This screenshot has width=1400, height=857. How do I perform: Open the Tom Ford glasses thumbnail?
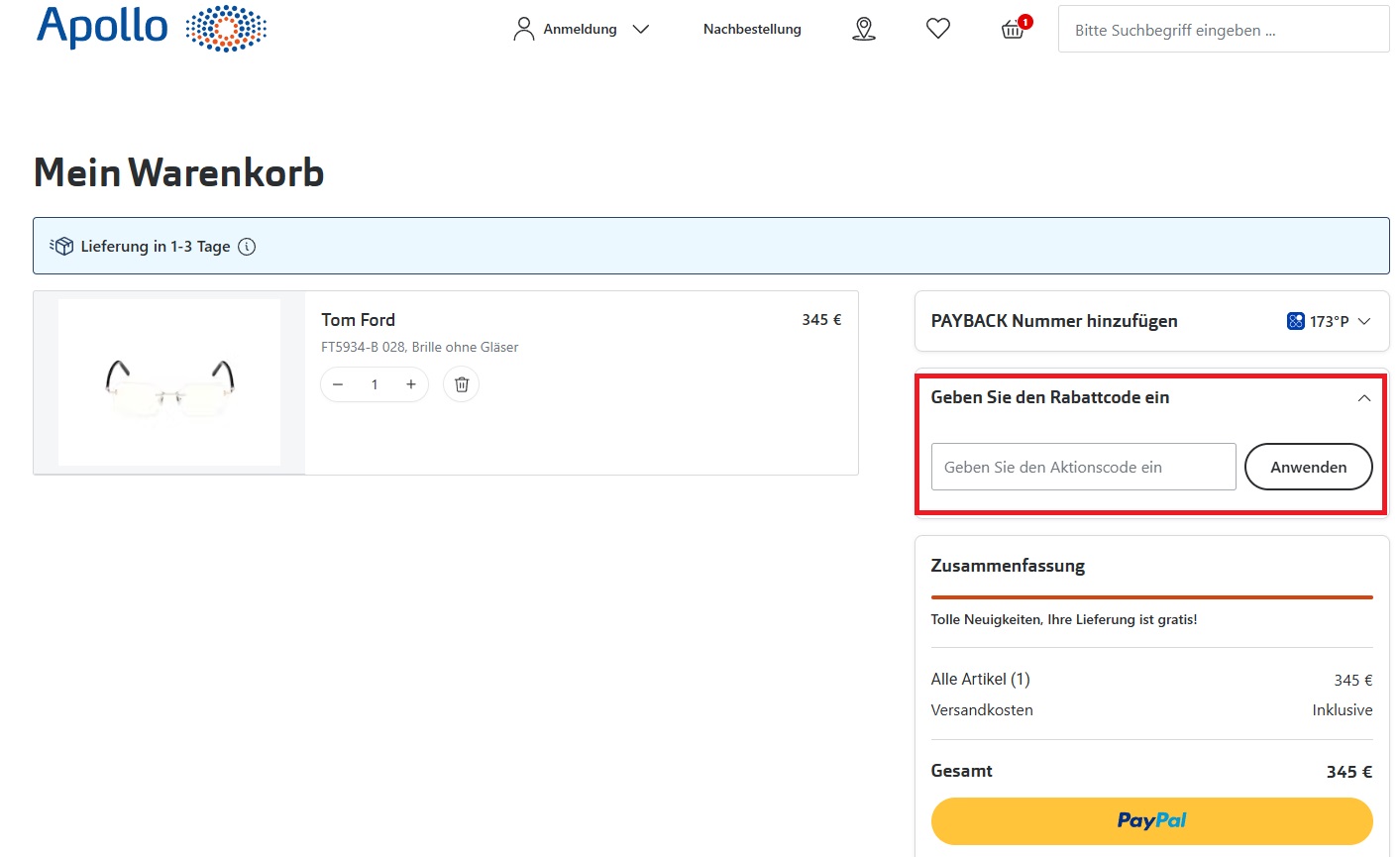[169, 382]
